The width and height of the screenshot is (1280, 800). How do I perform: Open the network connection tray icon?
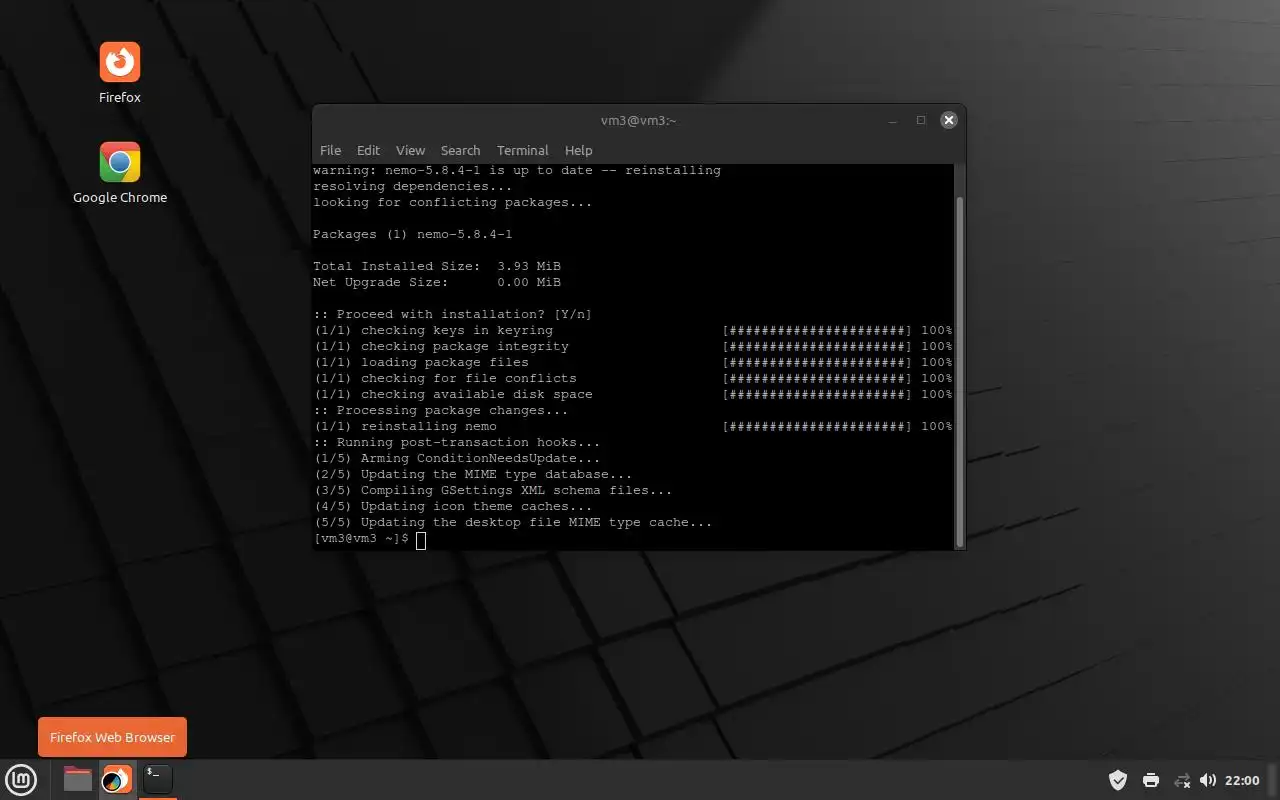[x=1182, y=780]
